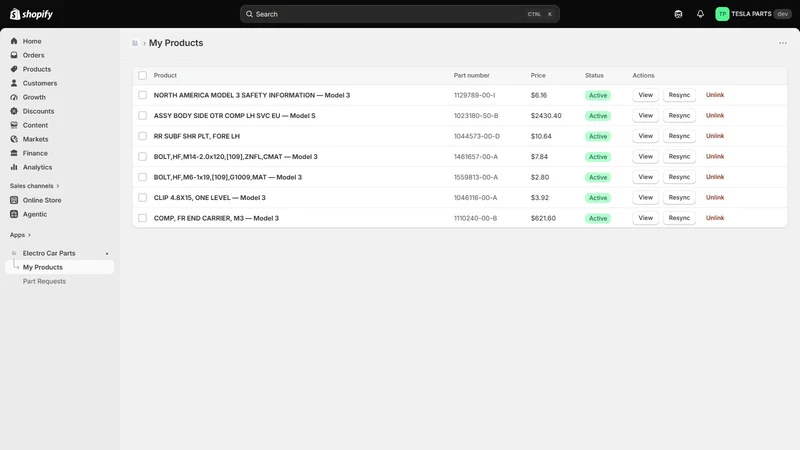View the NORTH AMERICA MODEL 3 SAFETY product
Screen dimensions: 800x450
pos(645,95)
